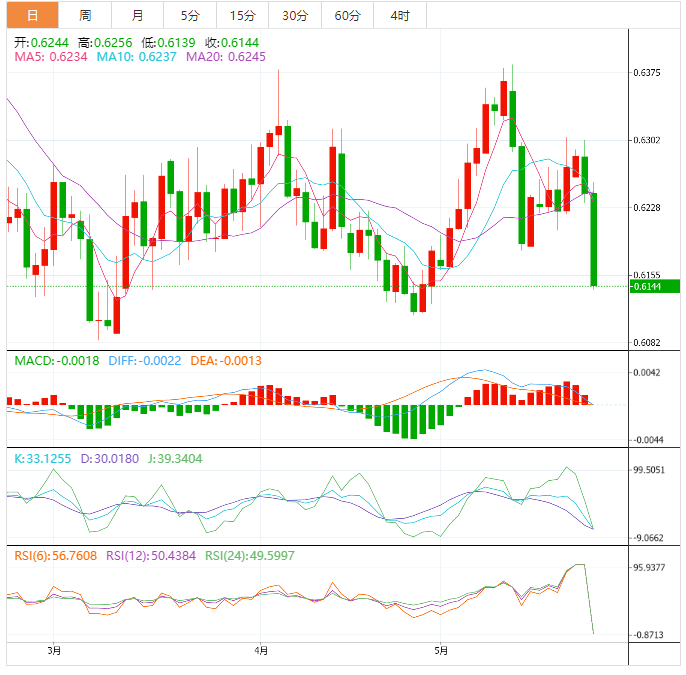686x675 pixels.
Task: Select the 30分 timeframe tab
Action: pos(295,15)
